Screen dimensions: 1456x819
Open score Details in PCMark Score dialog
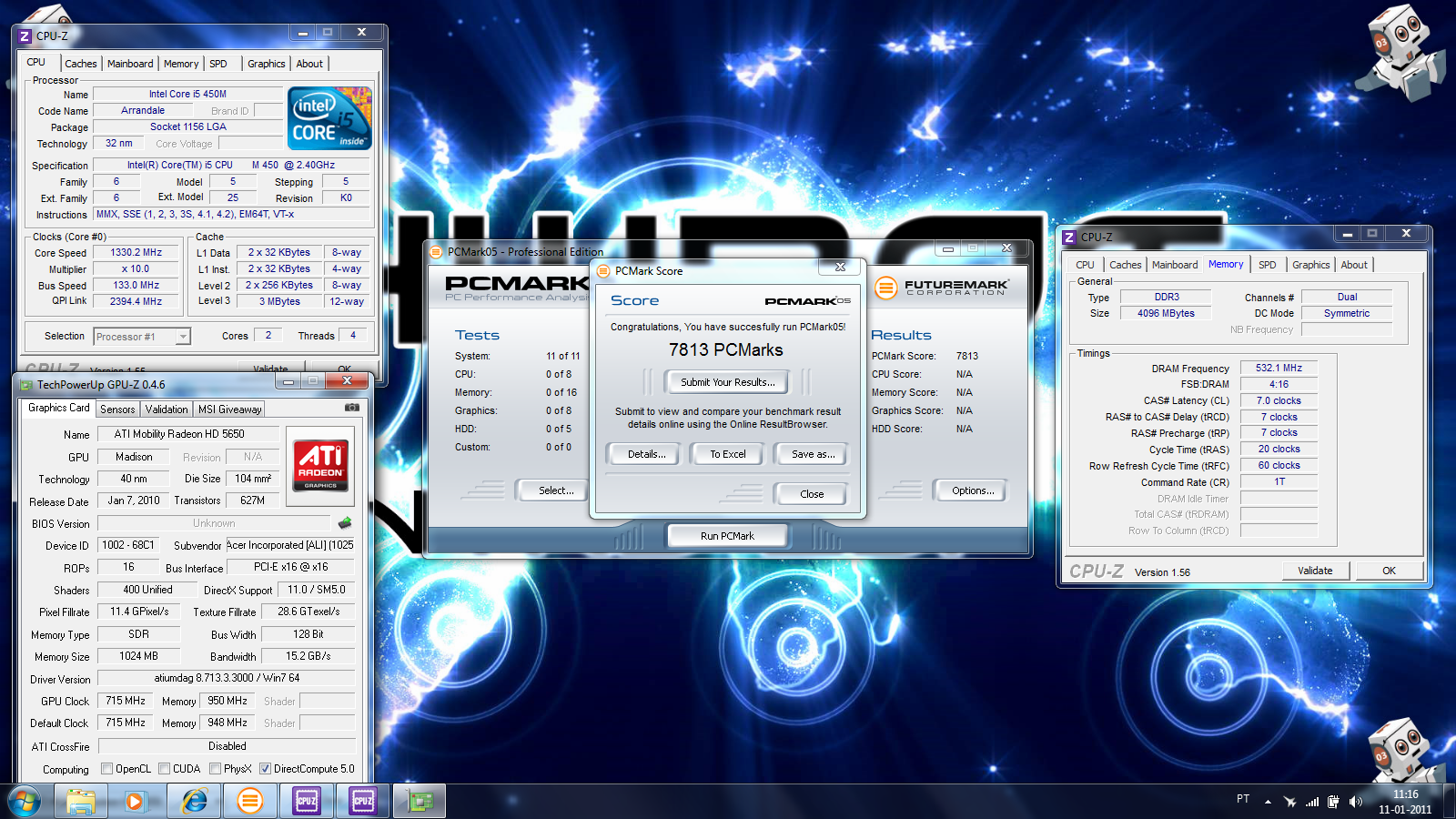point(647,454)
